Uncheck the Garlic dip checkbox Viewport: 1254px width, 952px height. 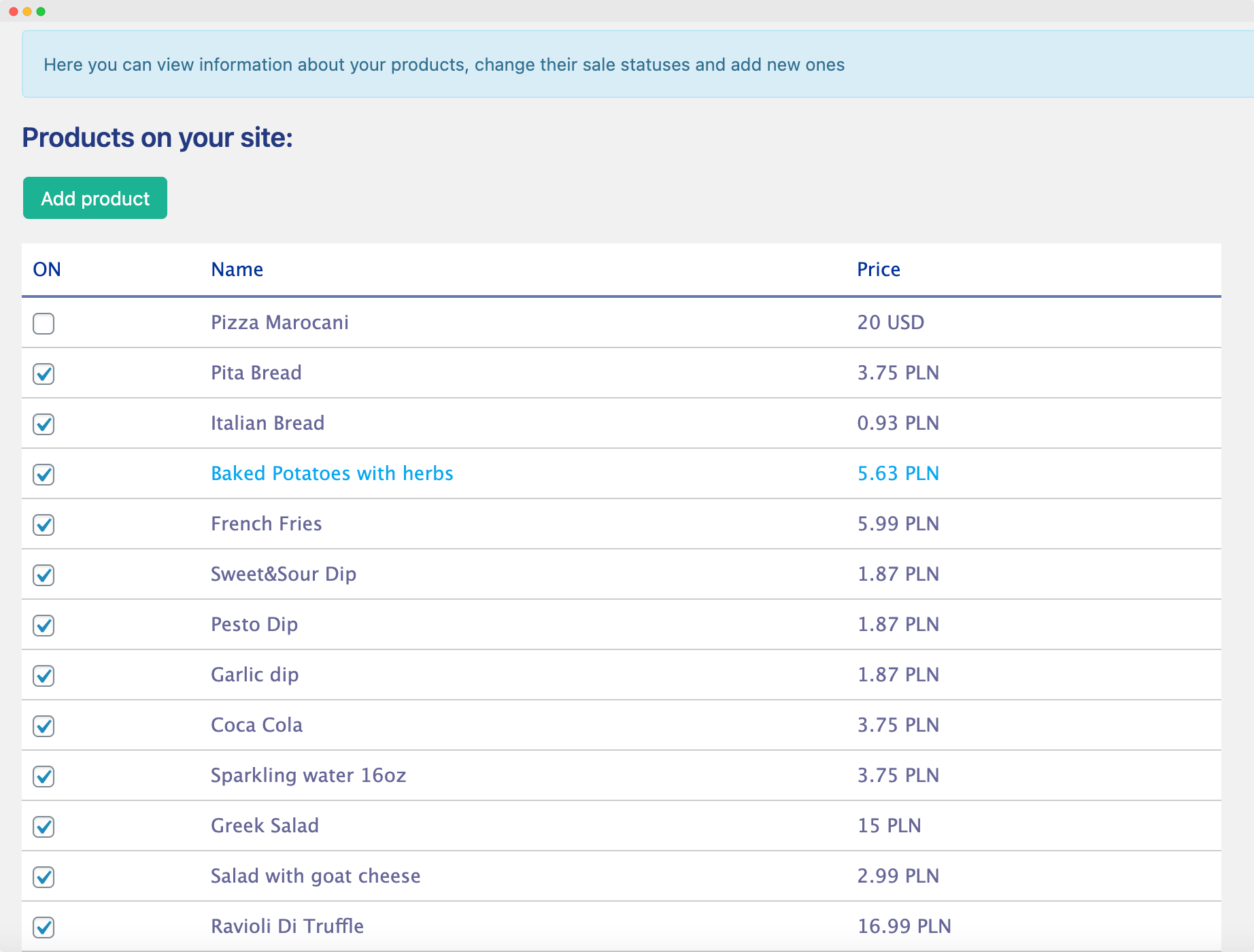coord(44,676)
